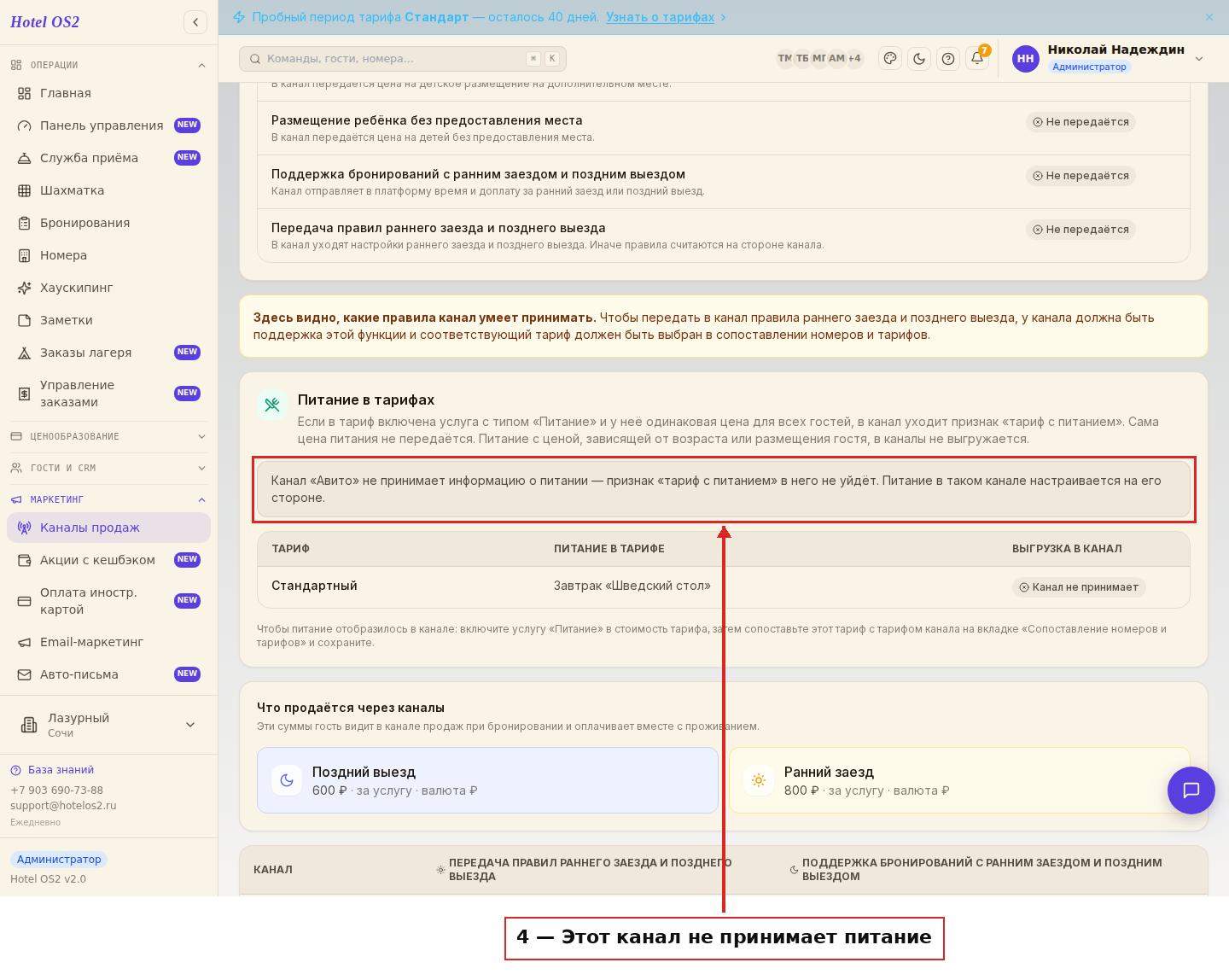
Task: Click the Выгрузка в канал column header
Action: (1067, 549)
